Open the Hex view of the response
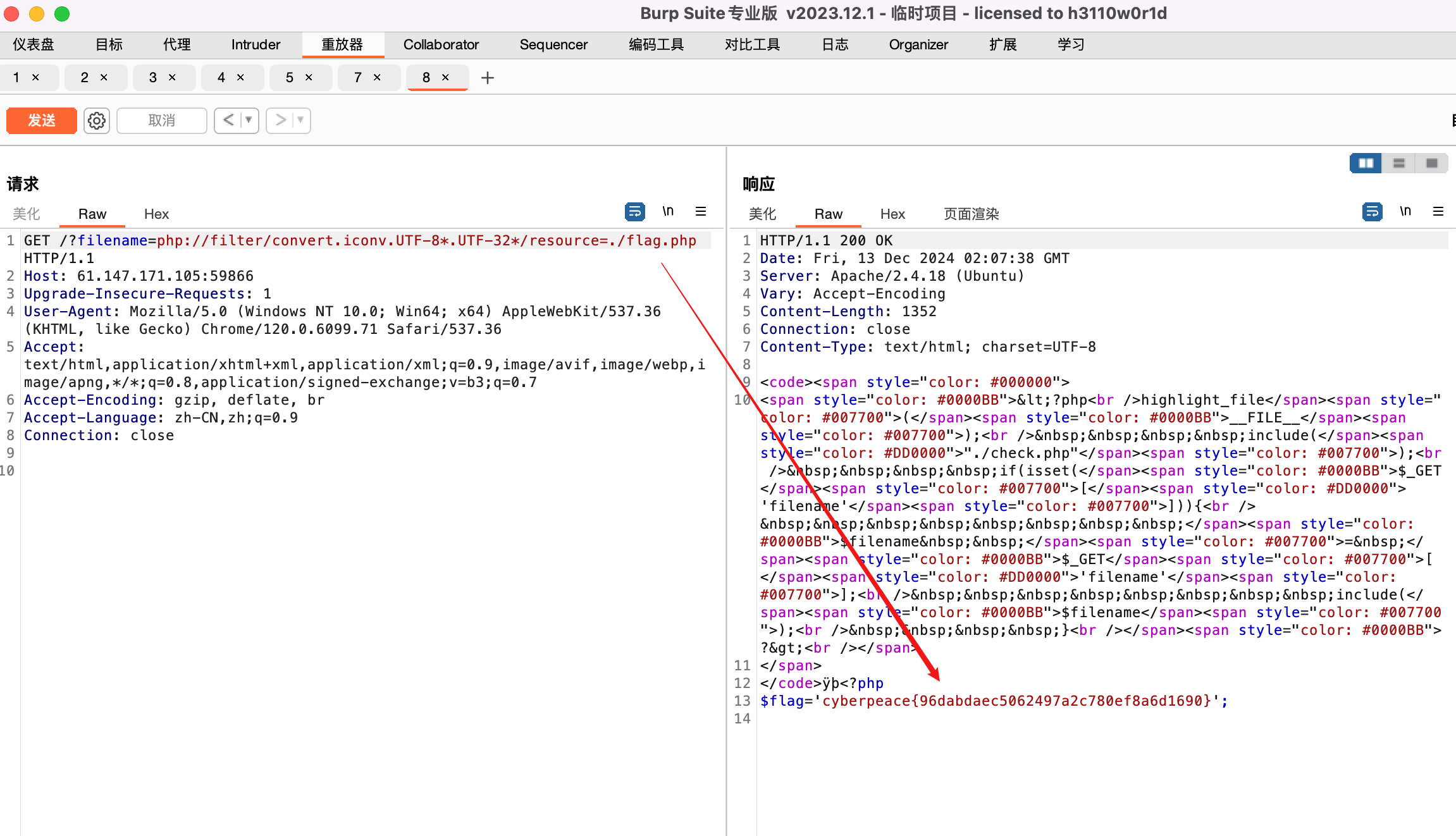Image resolution: width=1456 pixels, height=836 pixels. 892,214
